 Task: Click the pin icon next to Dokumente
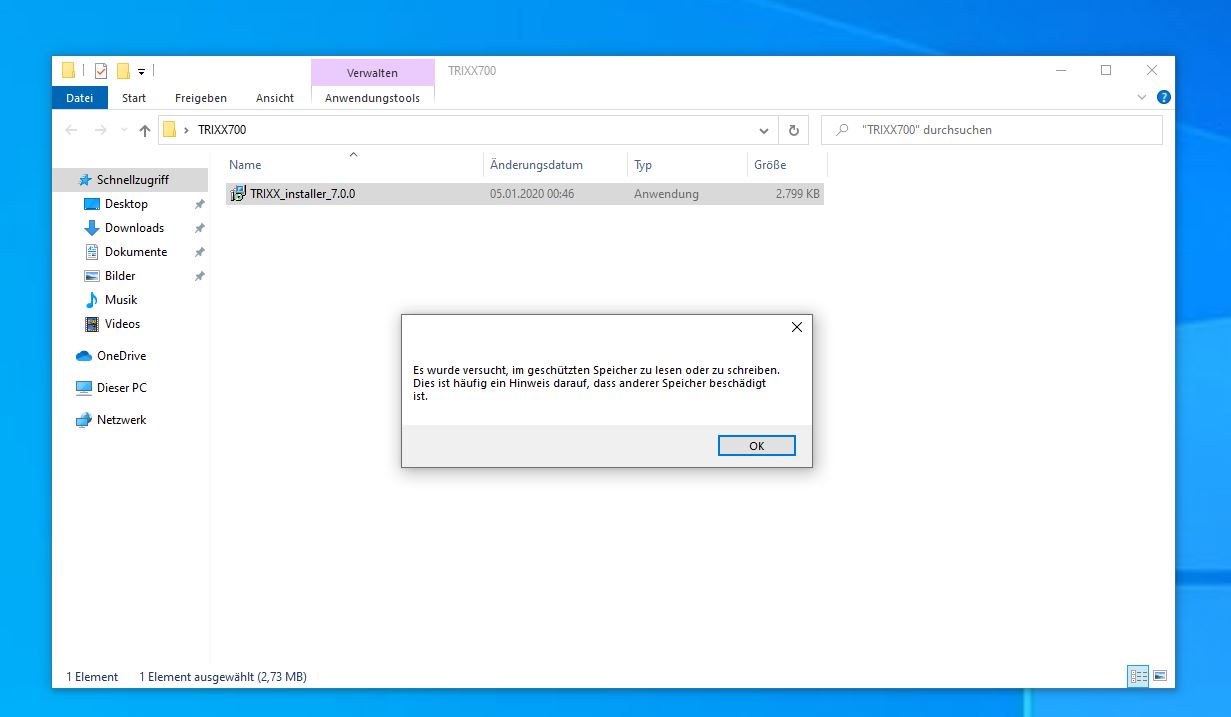point(199,252)
